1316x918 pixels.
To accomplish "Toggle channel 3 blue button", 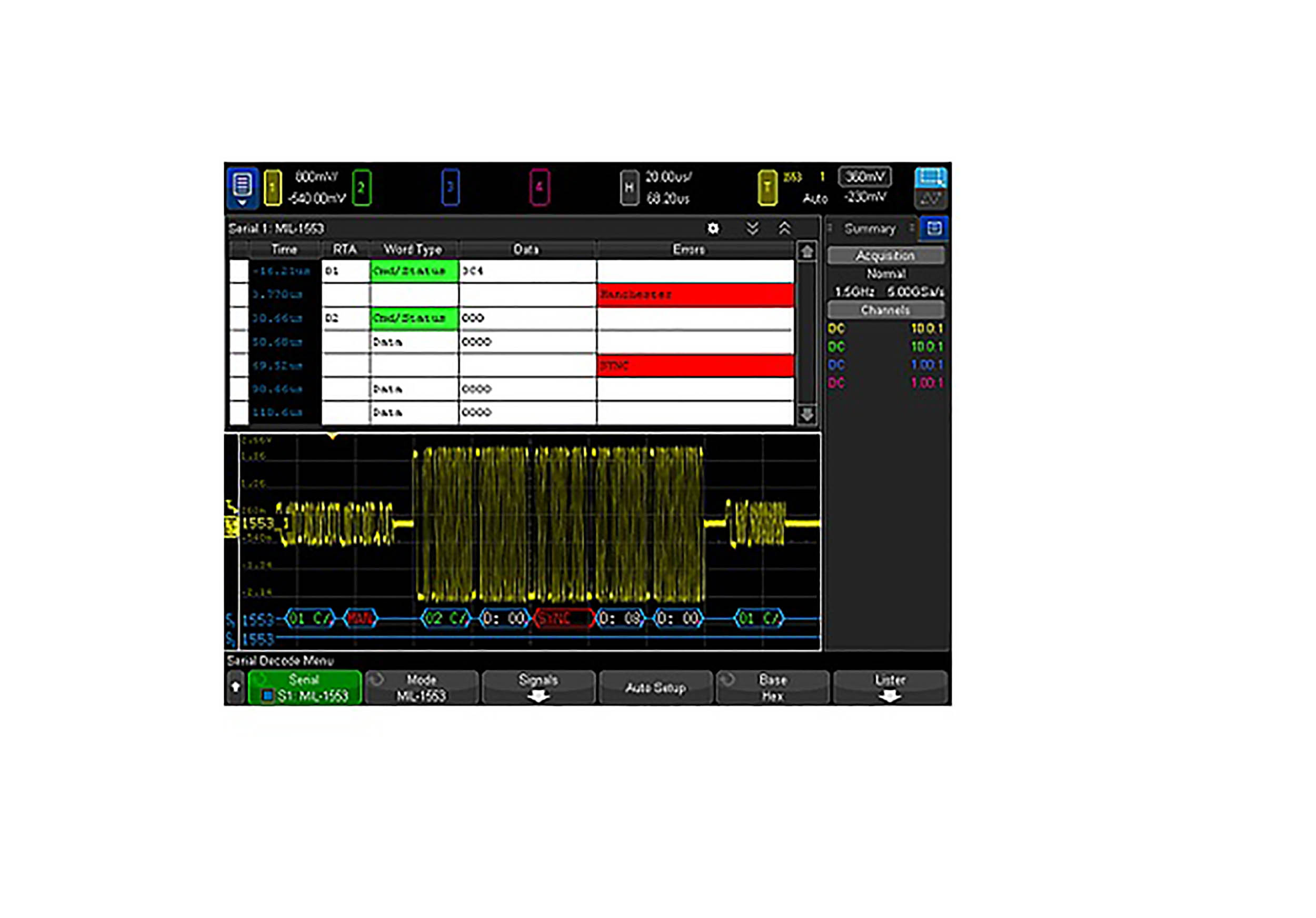I will coord(450,187).
